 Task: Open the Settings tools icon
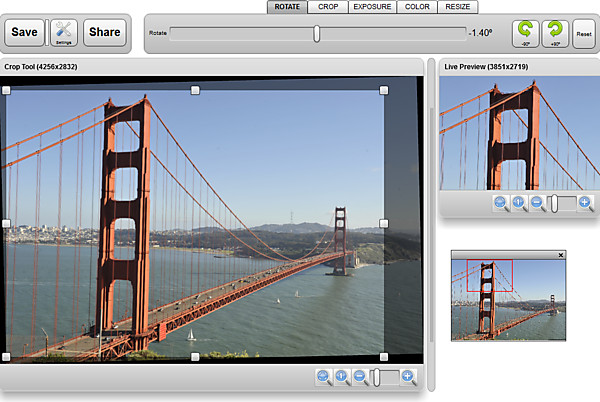(x=64, y=32)
